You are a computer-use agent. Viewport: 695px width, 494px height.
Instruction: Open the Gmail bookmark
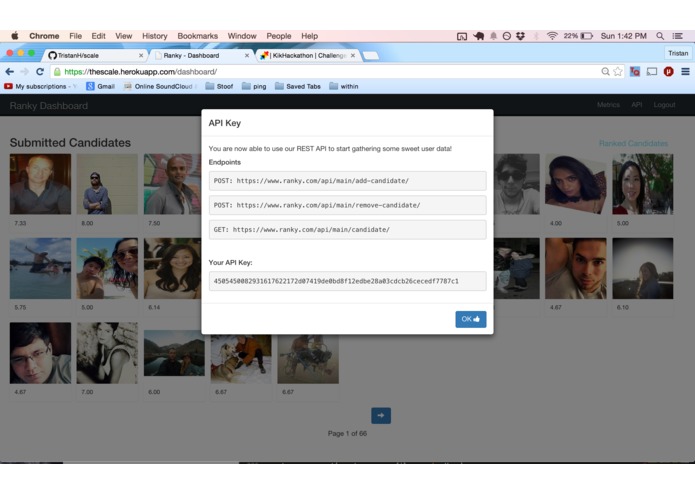(100, 86)
